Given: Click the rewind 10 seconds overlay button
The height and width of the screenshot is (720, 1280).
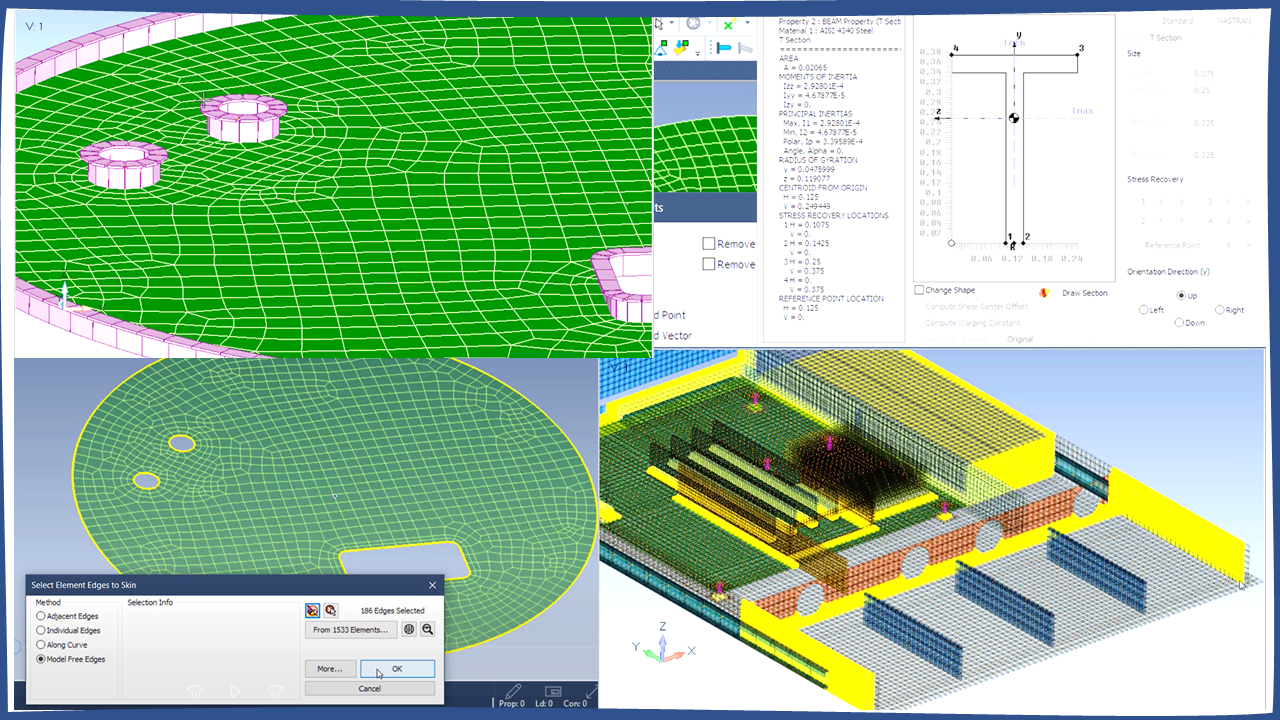Looking at the screenshot, I should 197,691.
